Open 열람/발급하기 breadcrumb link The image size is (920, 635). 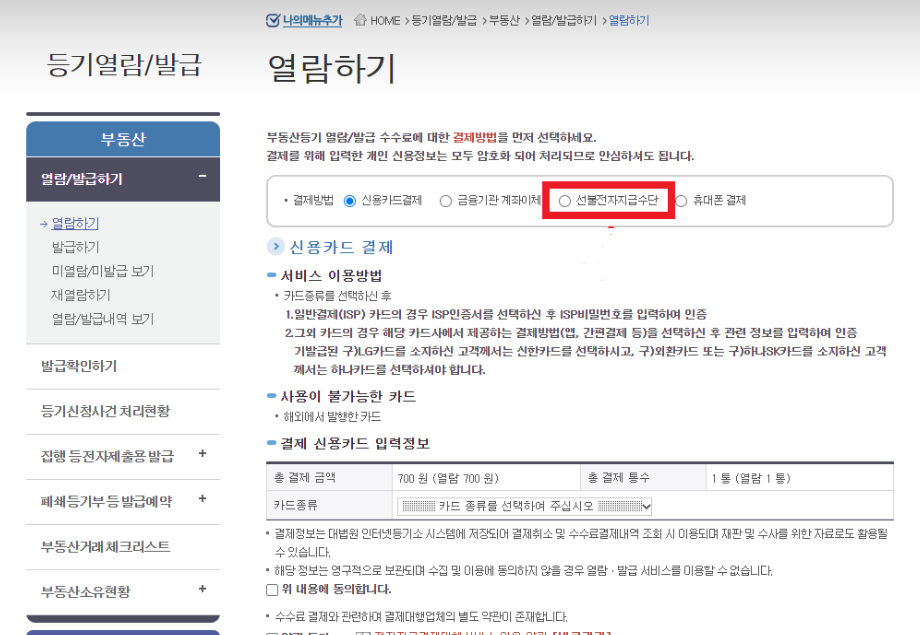[x=564, y=21]
